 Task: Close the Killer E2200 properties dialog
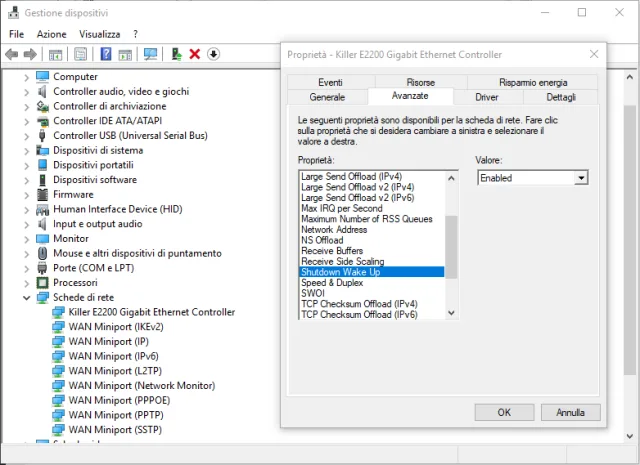tap(594, 54)
